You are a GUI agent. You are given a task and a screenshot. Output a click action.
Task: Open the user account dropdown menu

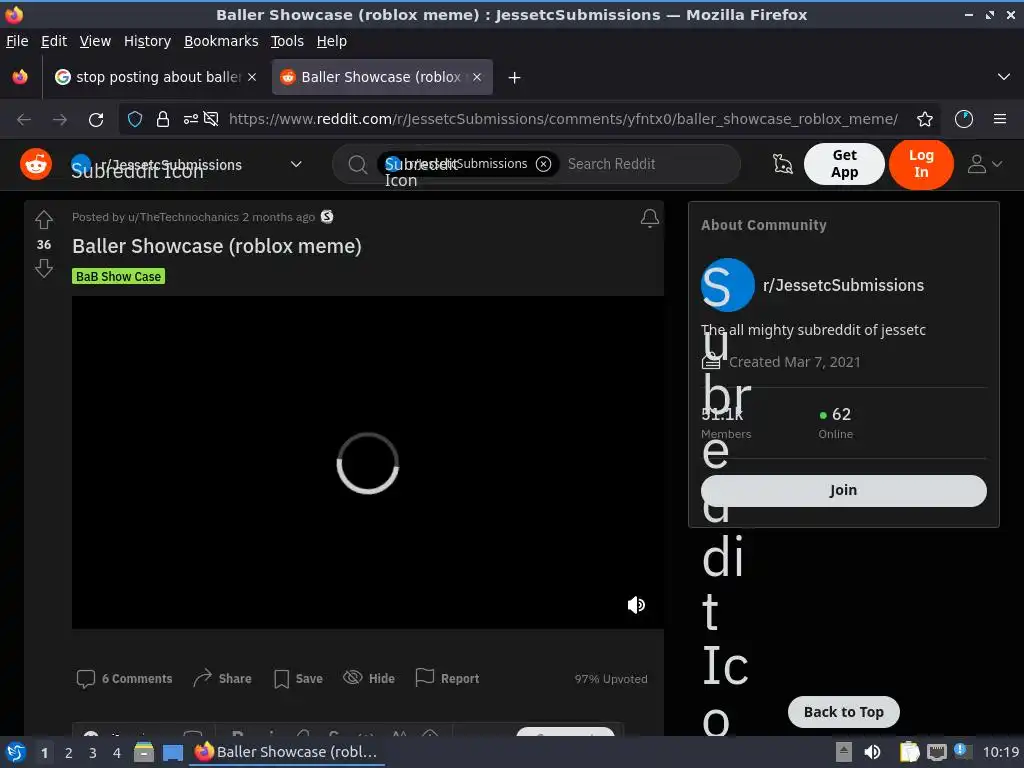point(984,164)
